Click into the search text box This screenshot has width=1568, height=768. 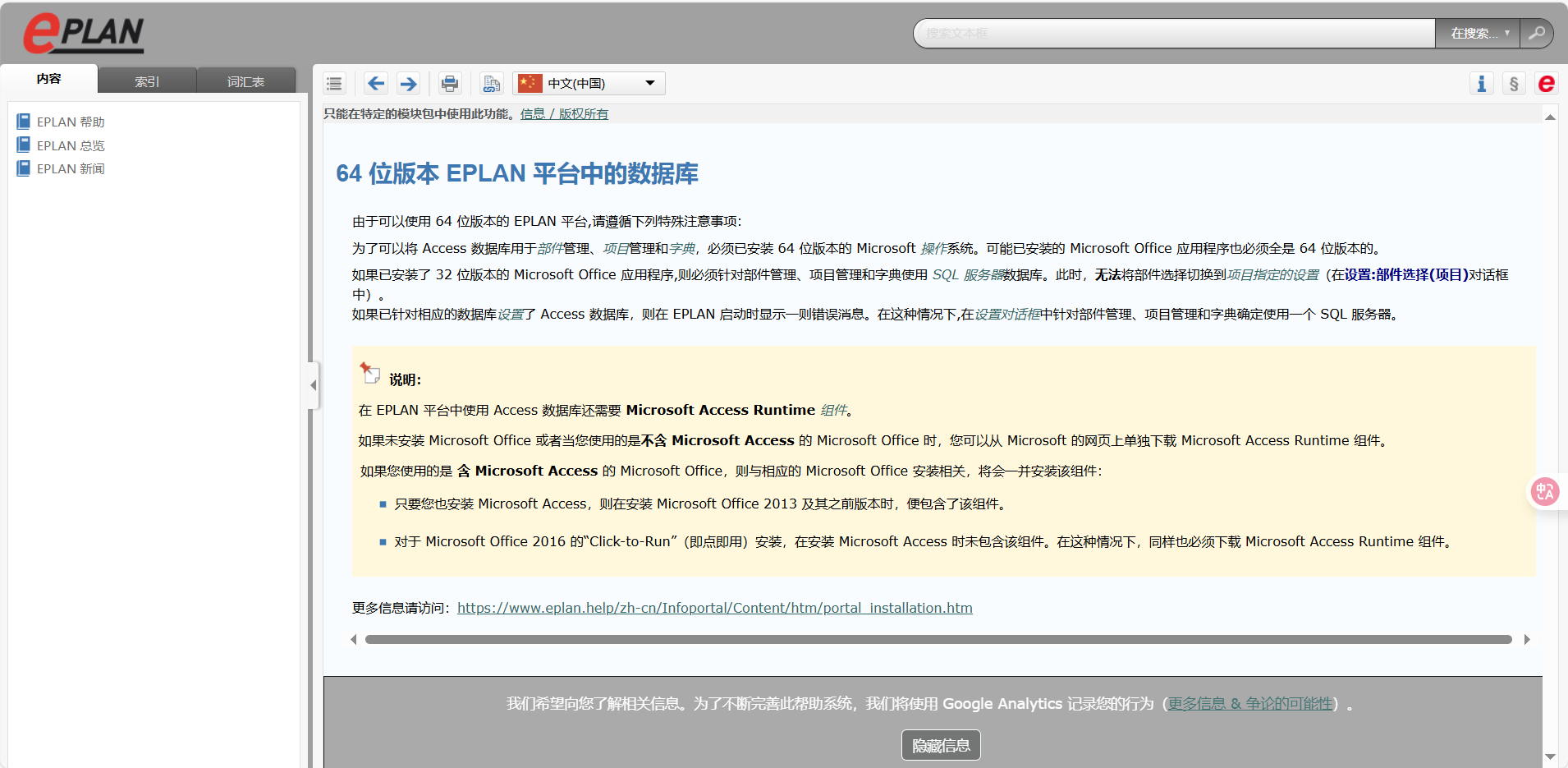click(1174, 34)
